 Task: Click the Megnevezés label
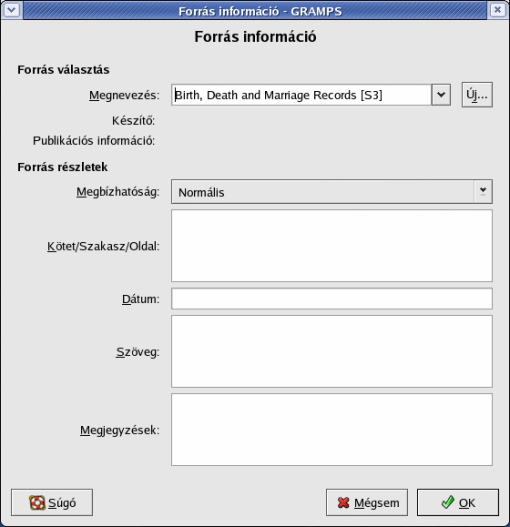[124, 95]
